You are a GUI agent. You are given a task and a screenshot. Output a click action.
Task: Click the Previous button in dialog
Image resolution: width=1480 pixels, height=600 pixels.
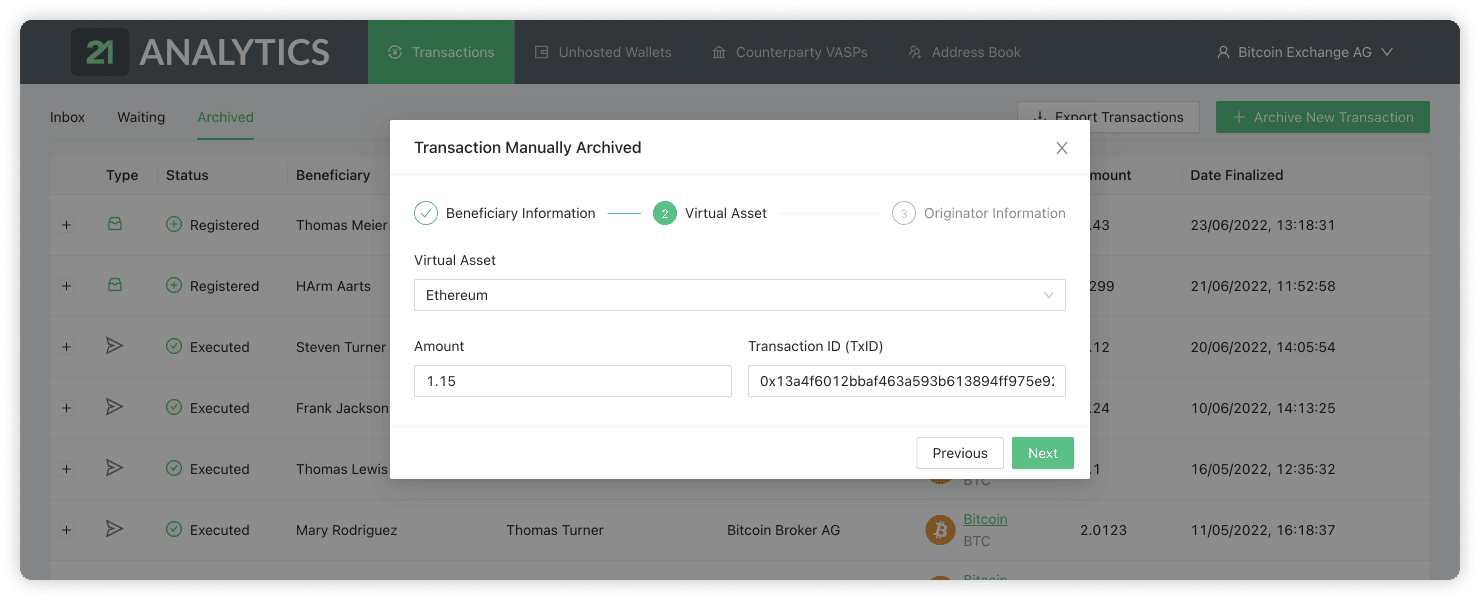tap(959, 453)
